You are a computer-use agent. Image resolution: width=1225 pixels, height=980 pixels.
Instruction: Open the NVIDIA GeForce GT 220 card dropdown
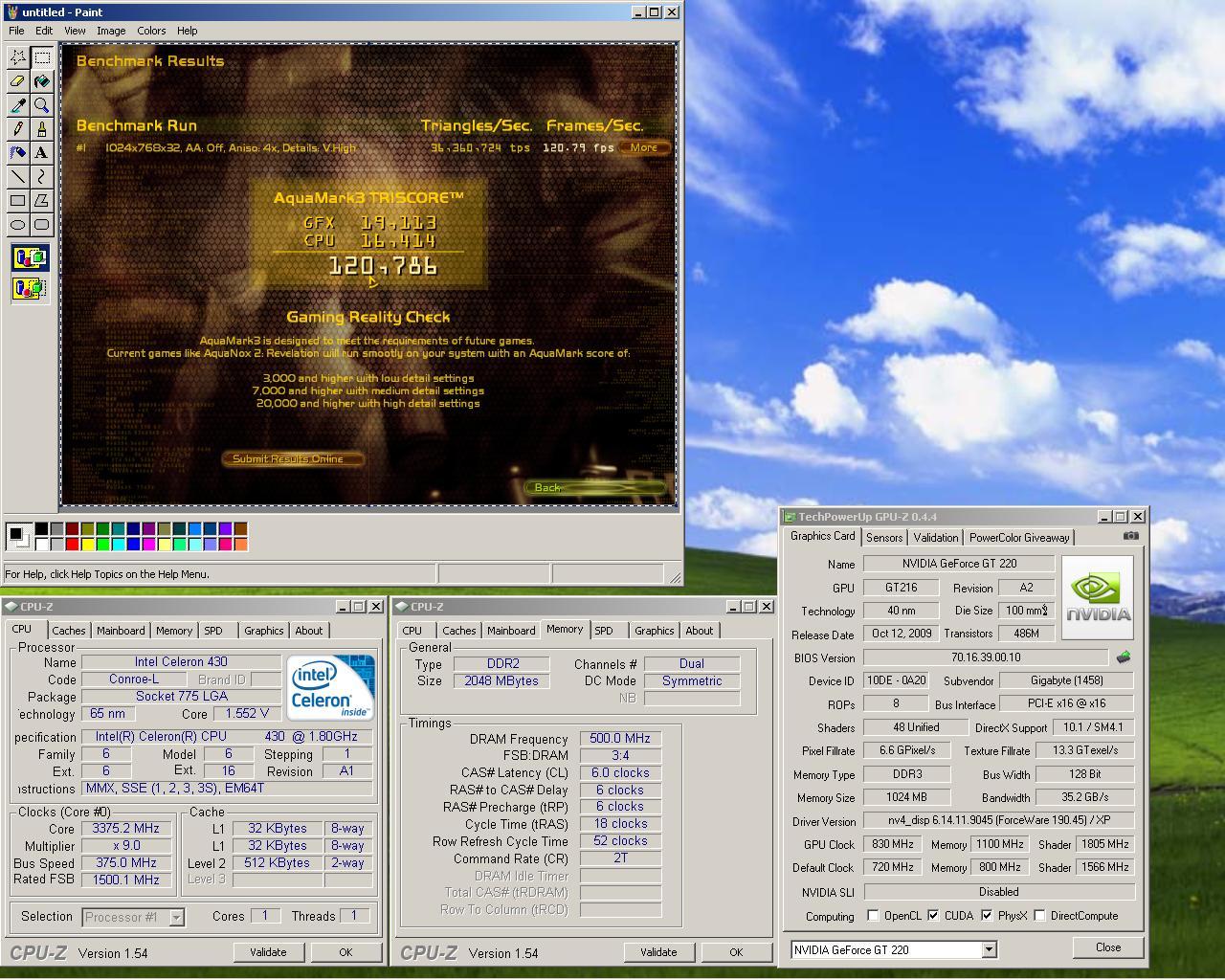click(989, 950)
